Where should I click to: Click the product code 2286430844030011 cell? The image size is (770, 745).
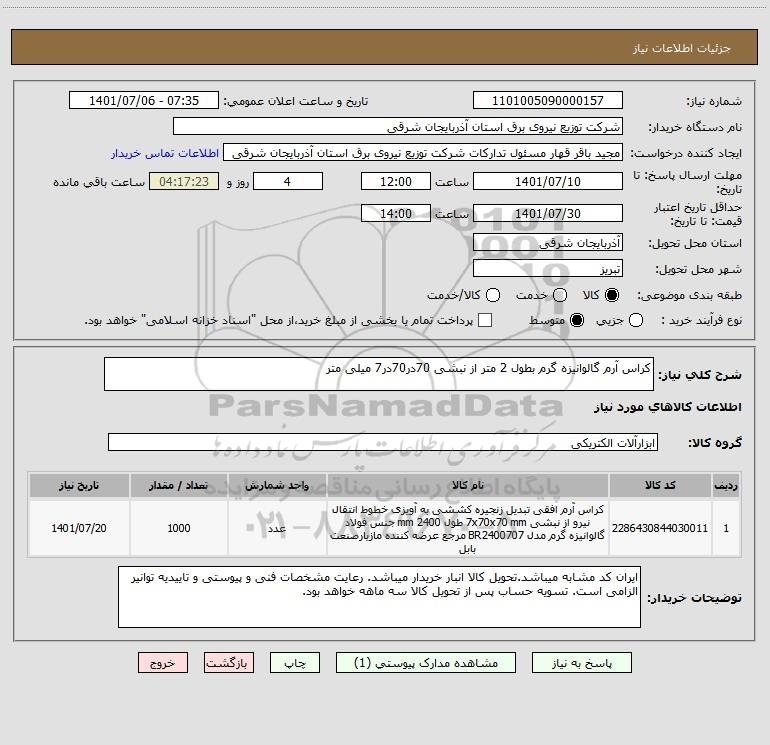point(660,528)
